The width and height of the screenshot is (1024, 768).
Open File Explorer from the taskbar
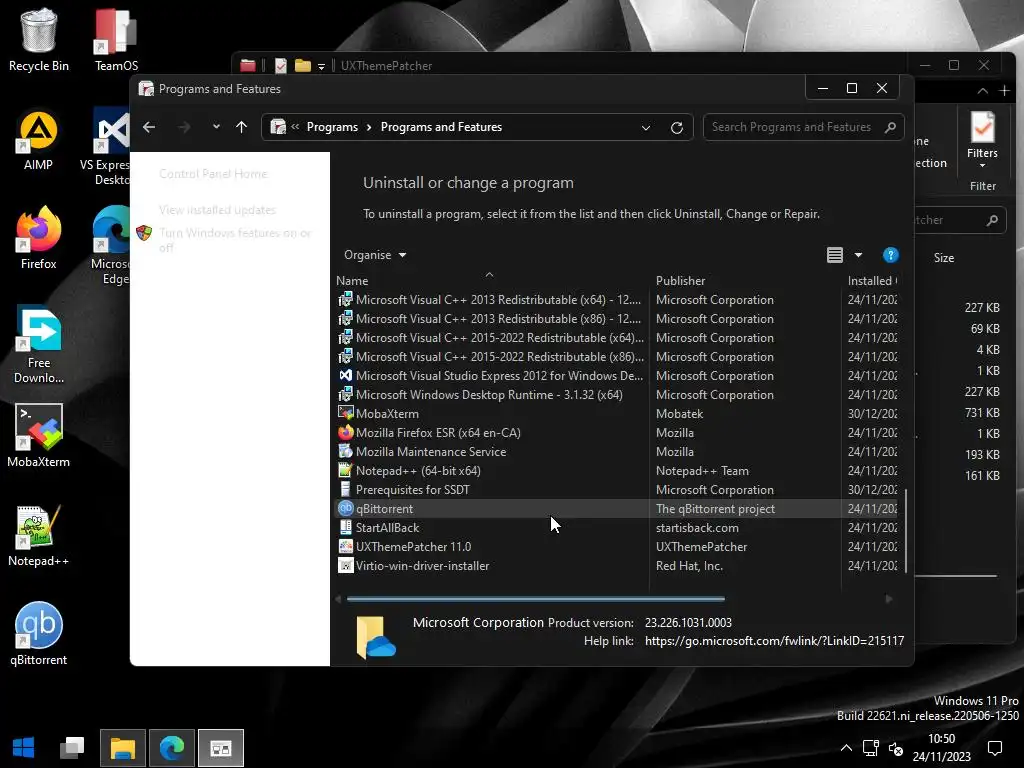click(123, 748)
